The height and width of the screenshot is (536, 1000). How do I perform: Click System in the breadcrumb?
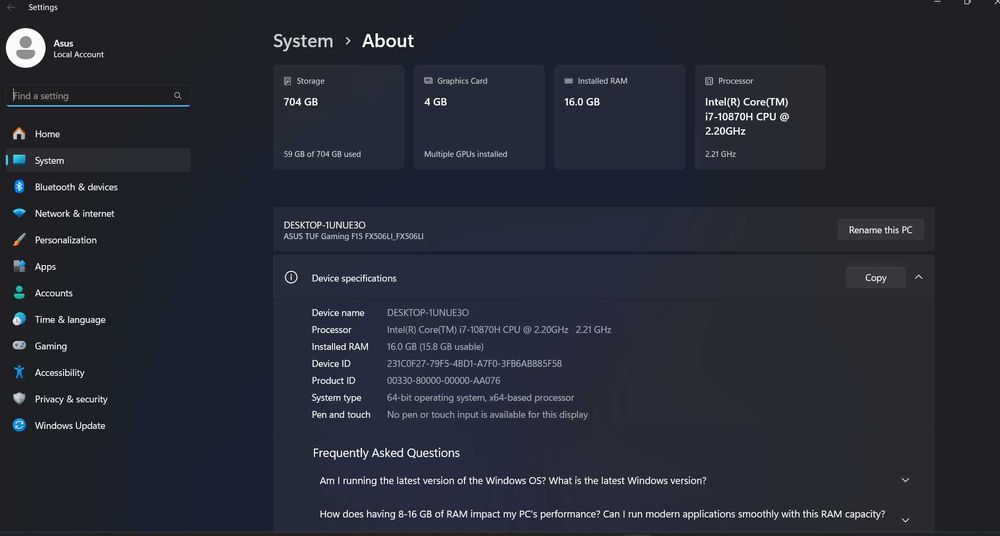(303, 41)
